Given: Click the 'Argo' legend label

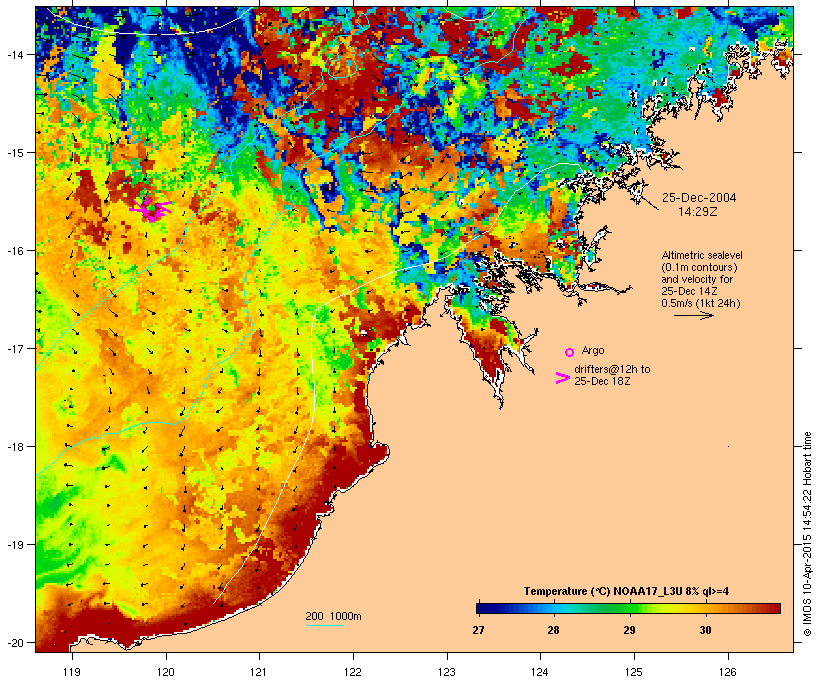Looking at the screenshot, I should click(593, 350).
